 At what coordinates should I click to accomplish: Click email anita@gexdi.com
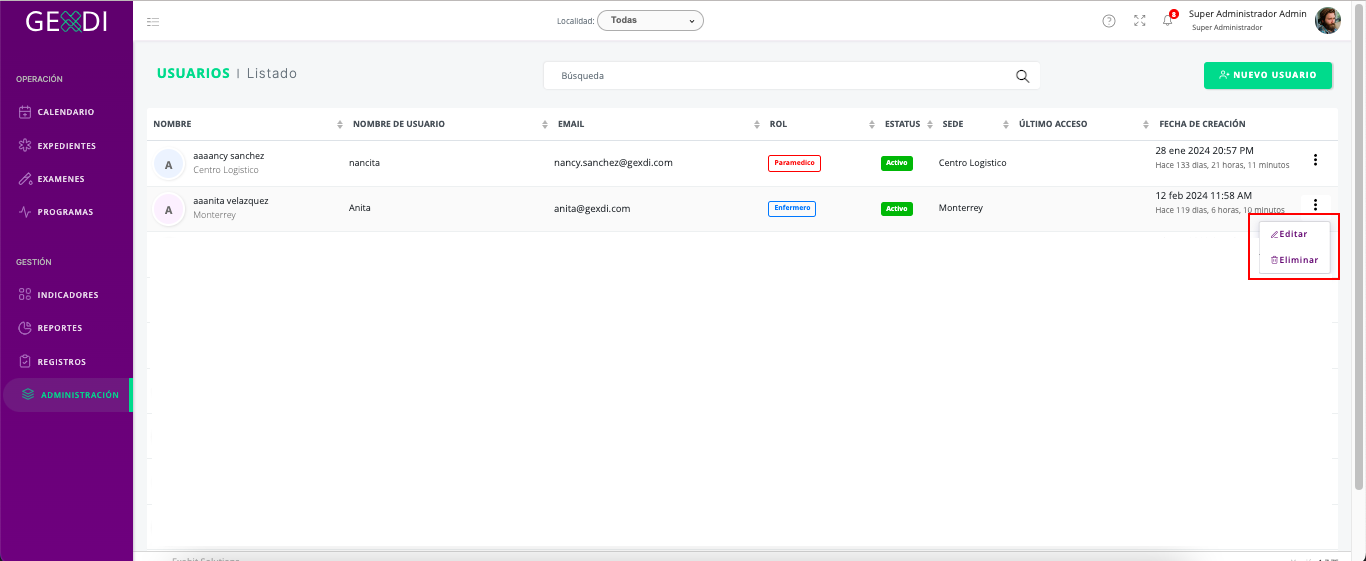(592, 208)
